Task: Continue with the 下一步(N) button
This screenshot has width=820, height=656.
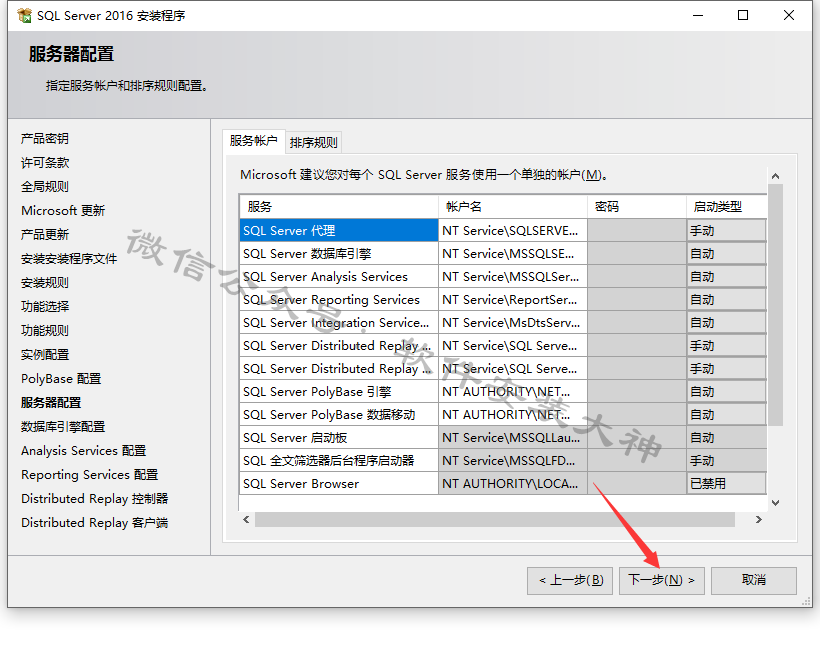Action: tap(662, 580)
